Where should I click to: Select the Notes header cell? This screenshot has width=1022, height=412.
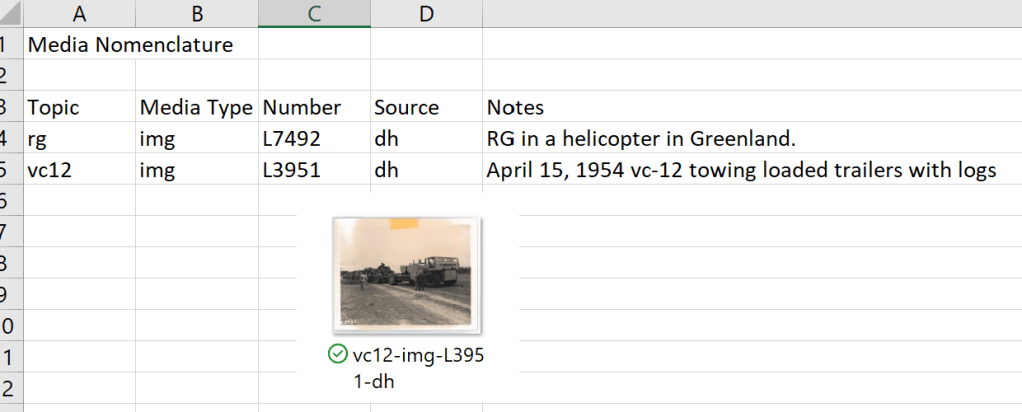[x=515, y=107]
